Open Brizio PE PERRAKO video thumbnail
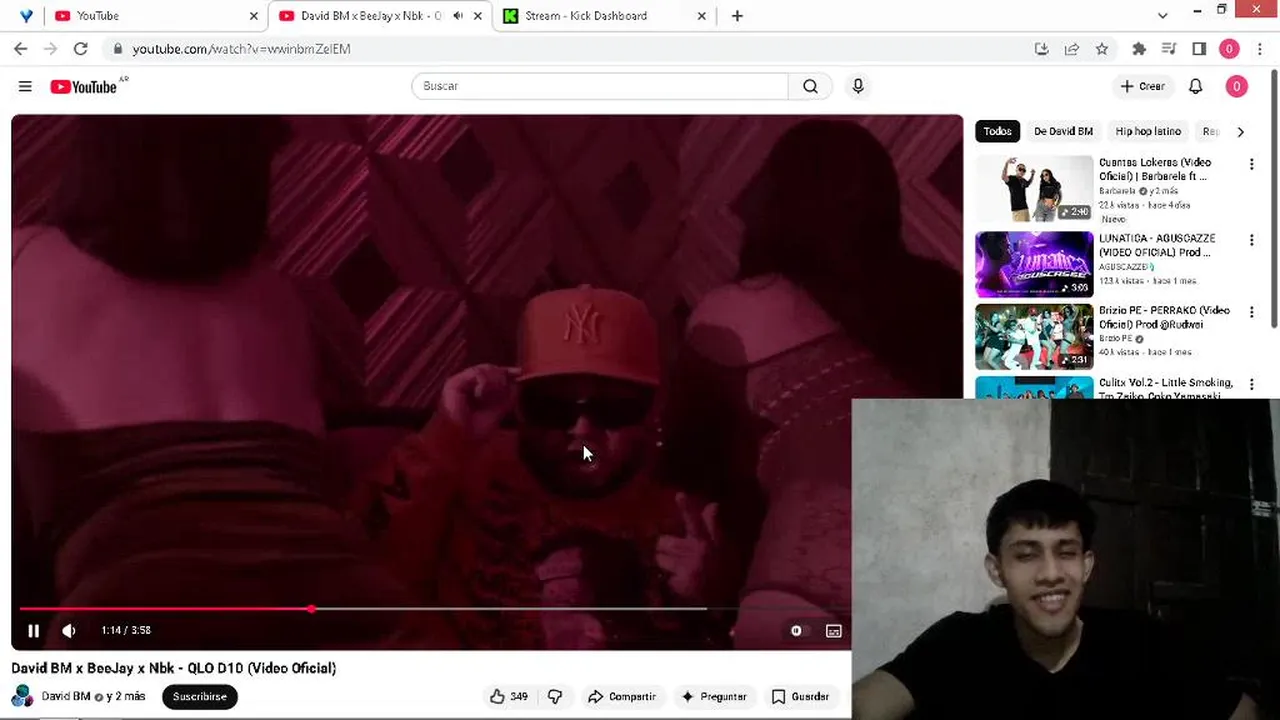1280x720 pixels. click(1034, 337)
